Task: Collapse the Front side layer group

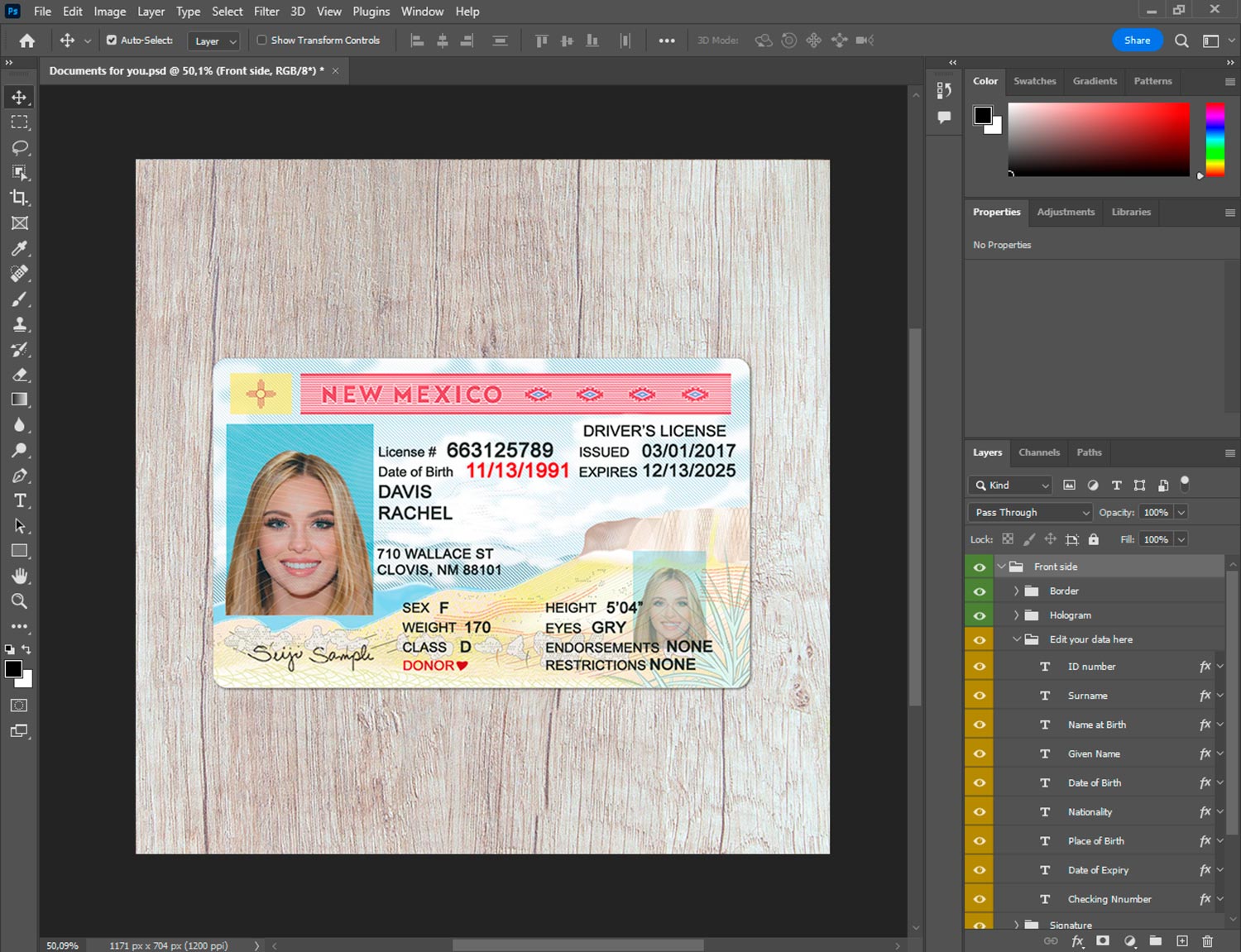Action: [1002, 567]
